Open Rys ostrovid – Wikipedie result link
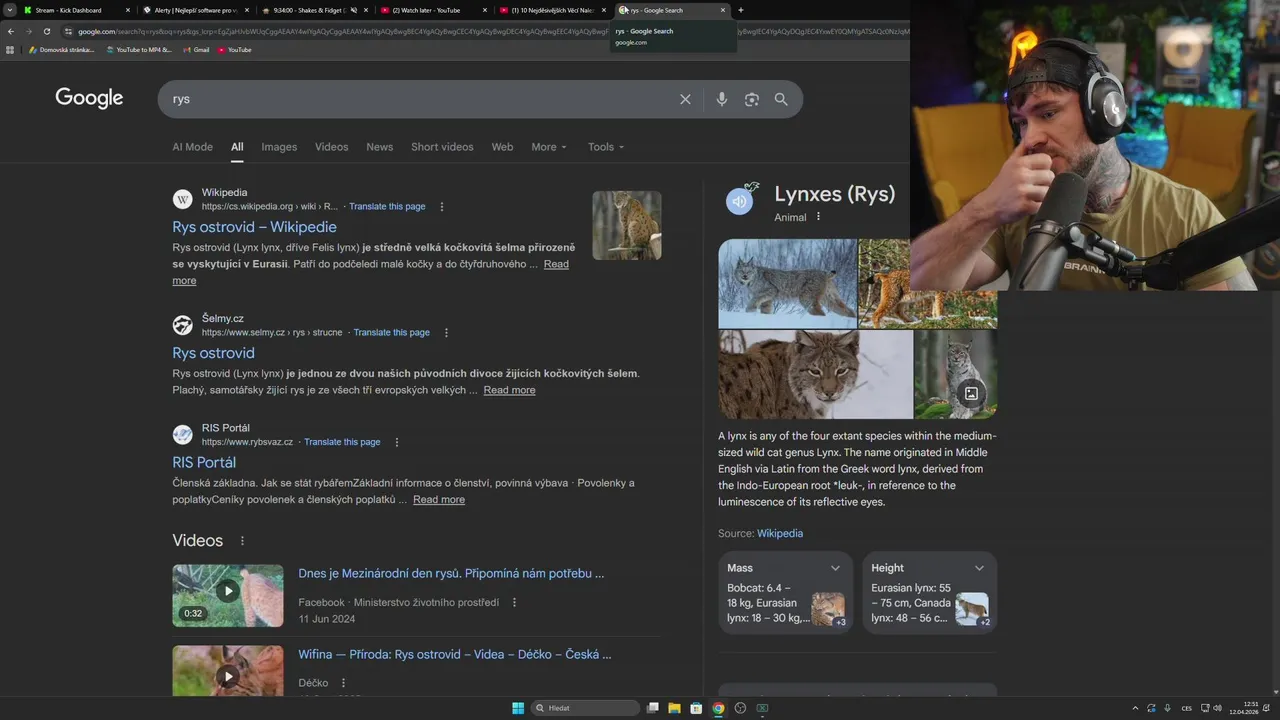This screenshot has height=720, width=1280. tap(254, 227)
